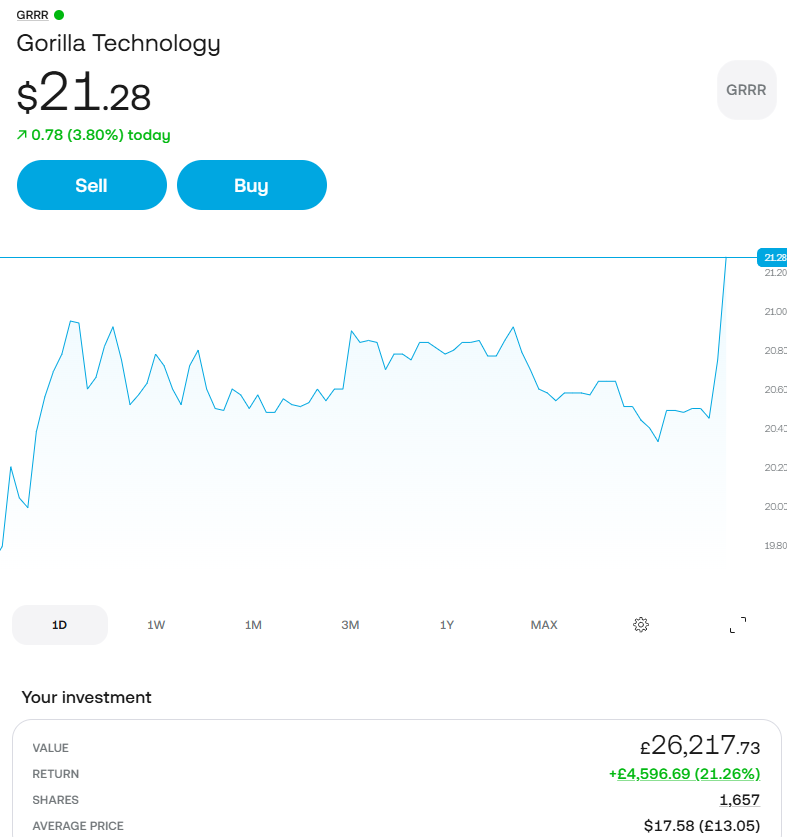Click the 0.78 (3.80%) today change
787x837 pixels.
click(x=94, y=135)
